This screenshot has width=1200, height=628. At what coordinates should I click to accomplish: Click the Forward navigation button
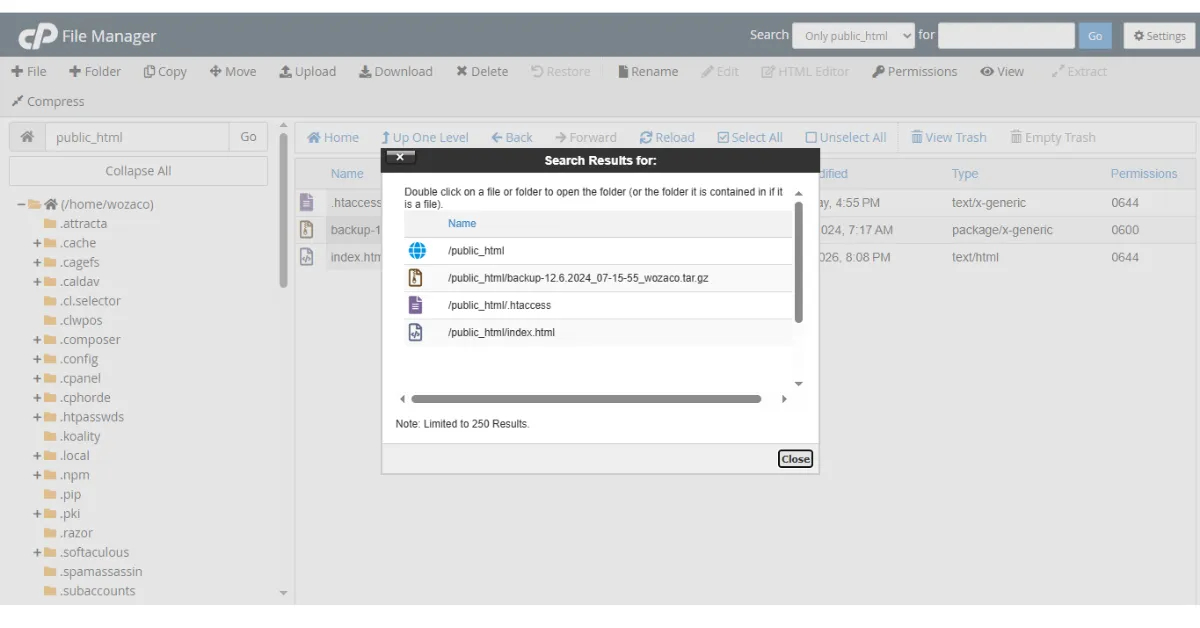point(587,137)
